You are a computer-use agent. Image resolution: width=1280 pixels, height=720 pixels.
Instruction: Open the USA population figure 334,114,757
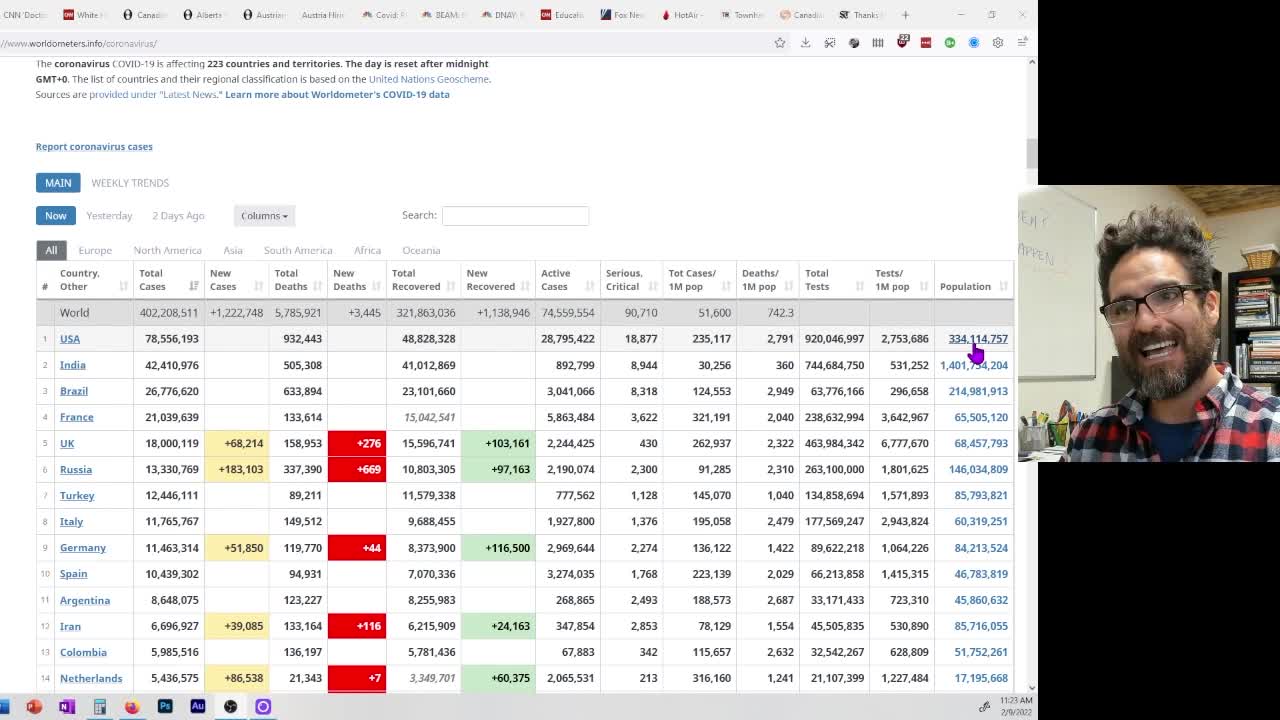pos(978,339)
